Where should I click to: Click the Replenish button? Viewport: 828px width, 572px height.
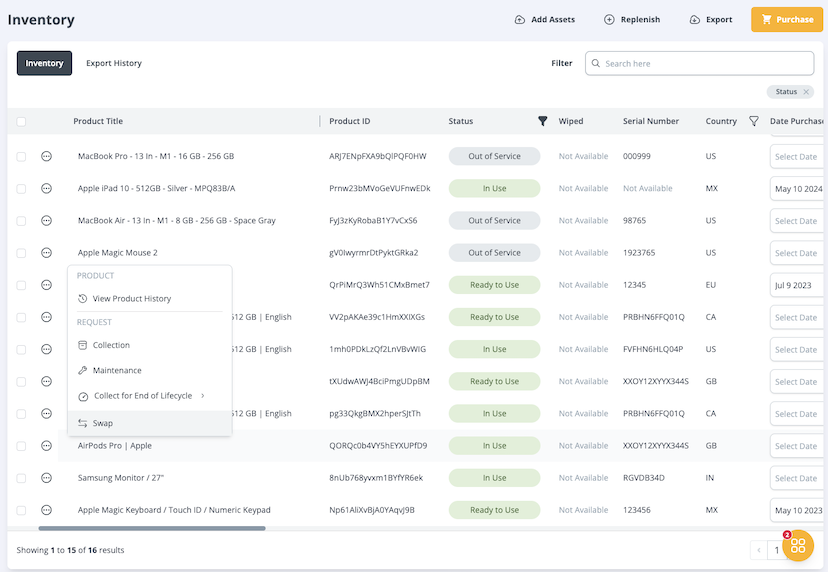tap(632, 19)
